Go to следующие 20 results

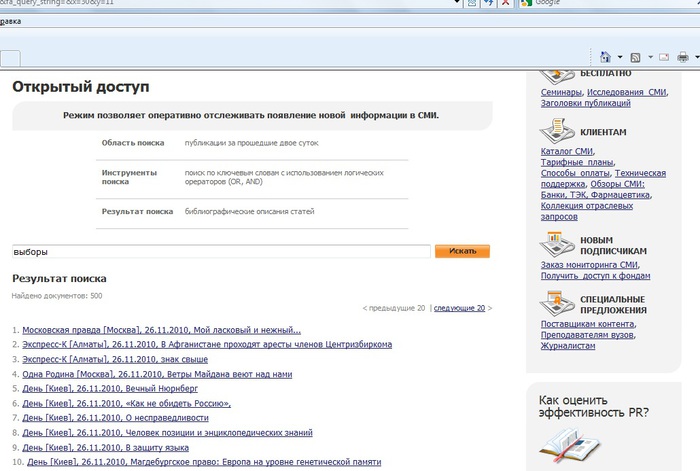click(x=459, y=308)
